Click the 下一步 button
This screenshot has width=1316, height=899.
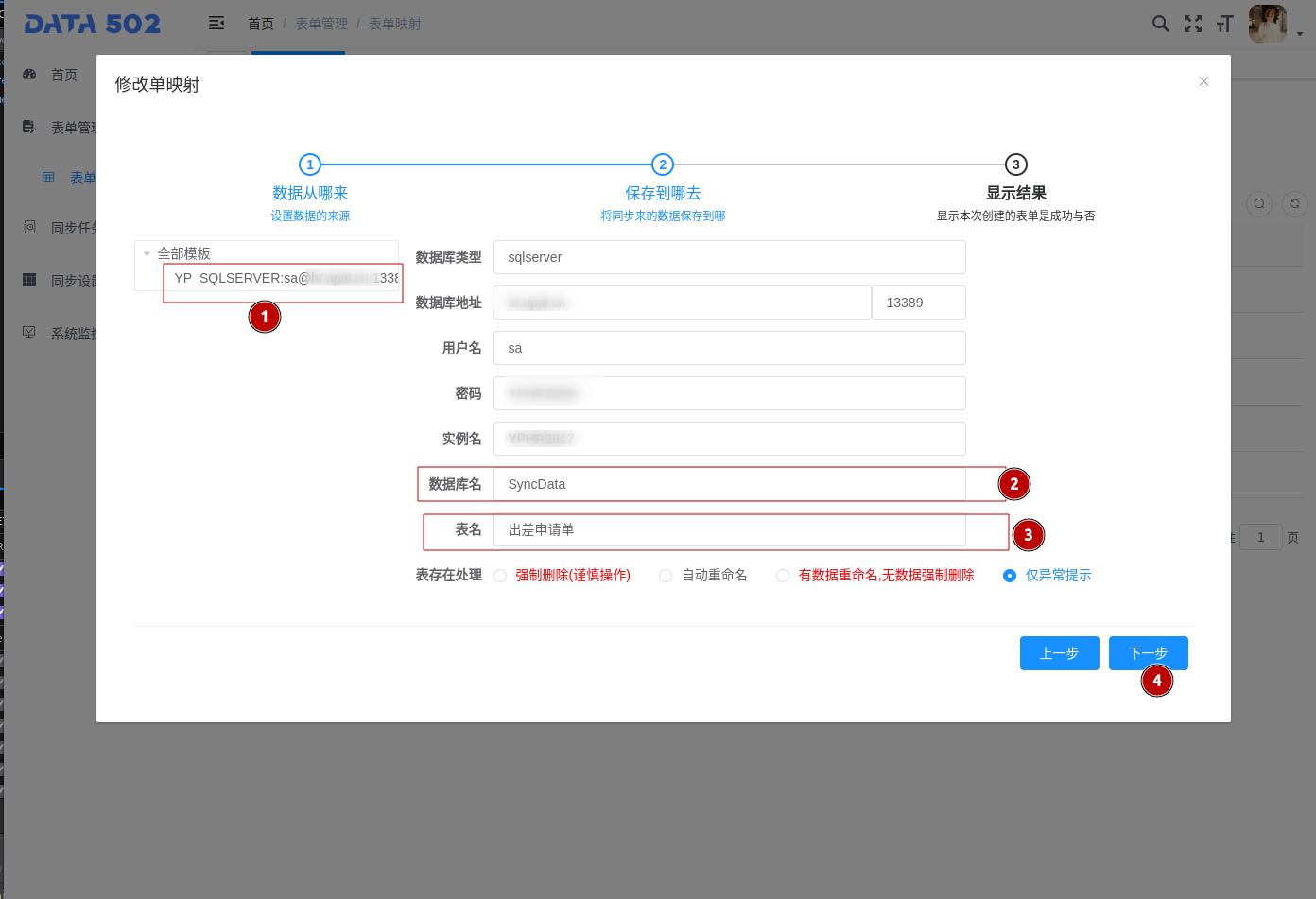click(1148, 653)
